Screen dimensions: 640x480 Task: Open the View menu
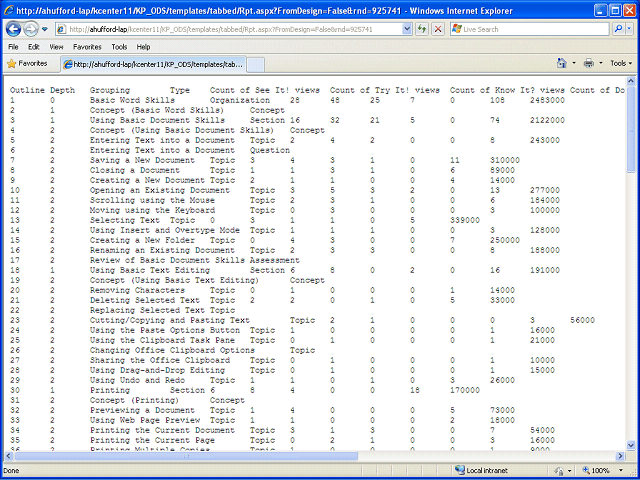coord(56,47)
